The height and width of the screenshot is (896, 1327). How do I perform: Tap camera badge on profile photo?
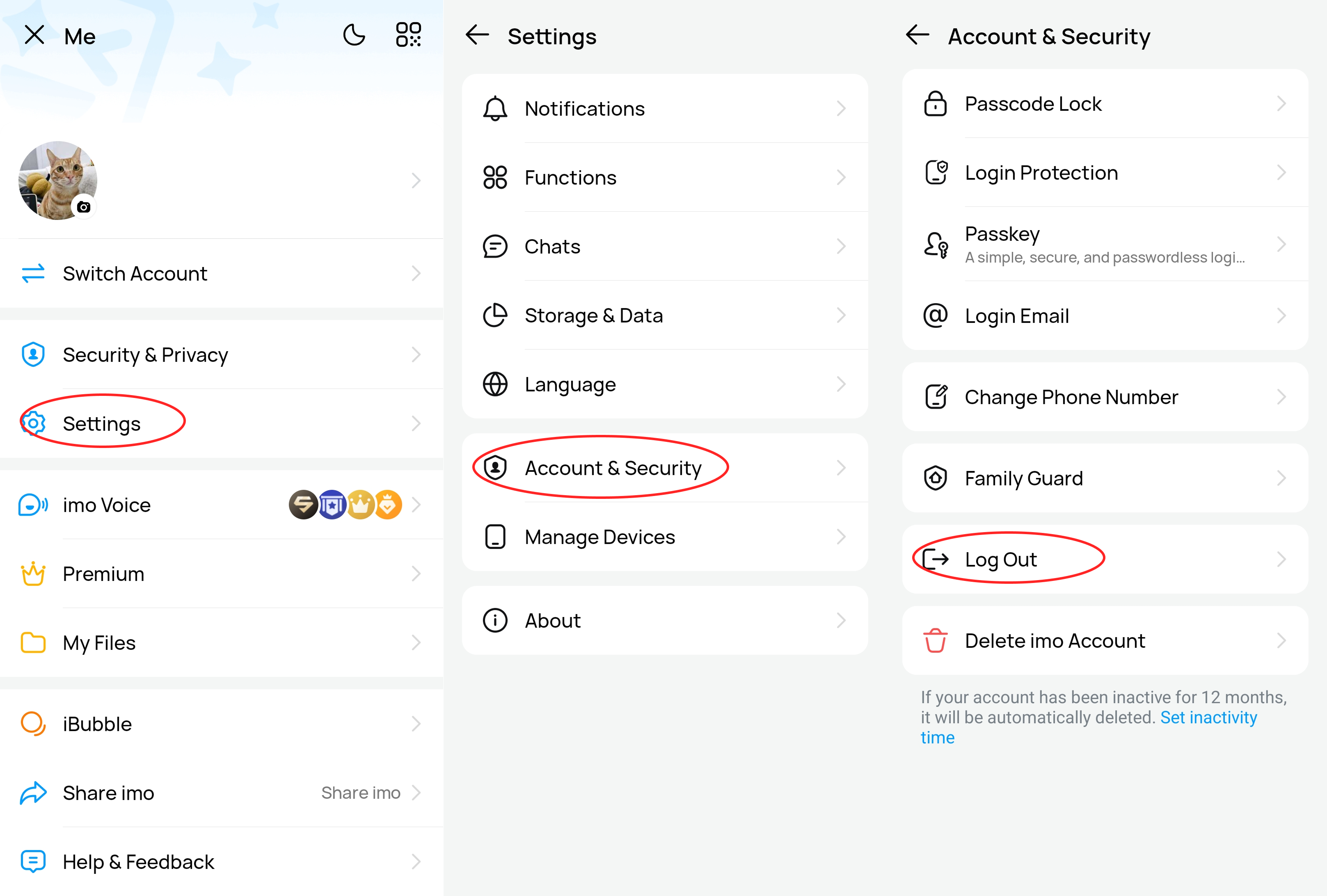coord(84,207)
